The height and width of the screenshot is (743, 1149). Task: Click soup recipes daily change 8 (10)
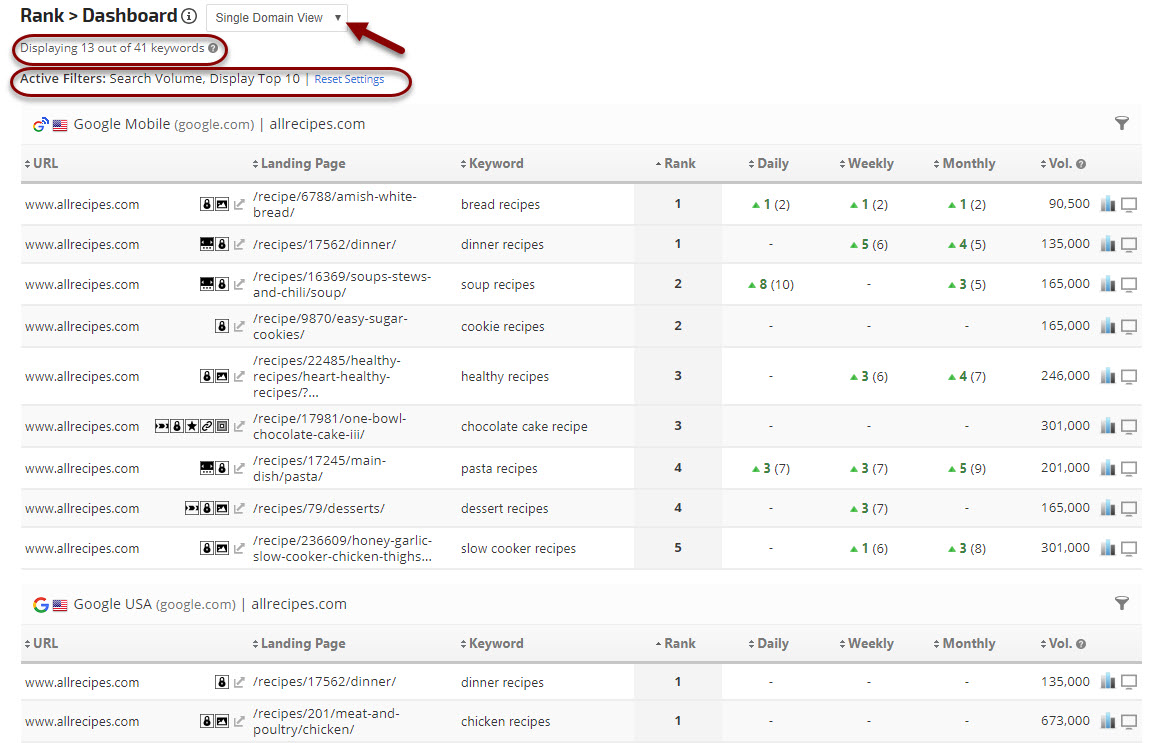[x=771, y=284]
